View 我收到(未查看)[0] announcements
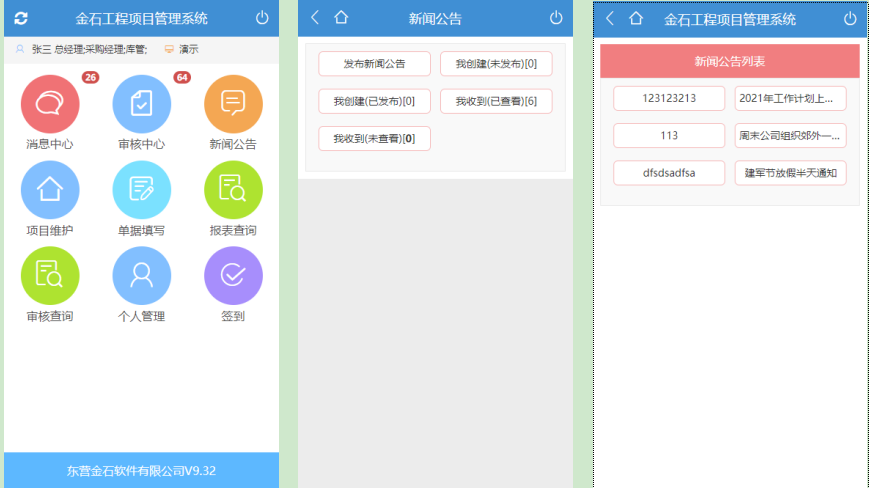Screen dimensions: 869x488 coord(374,138)
